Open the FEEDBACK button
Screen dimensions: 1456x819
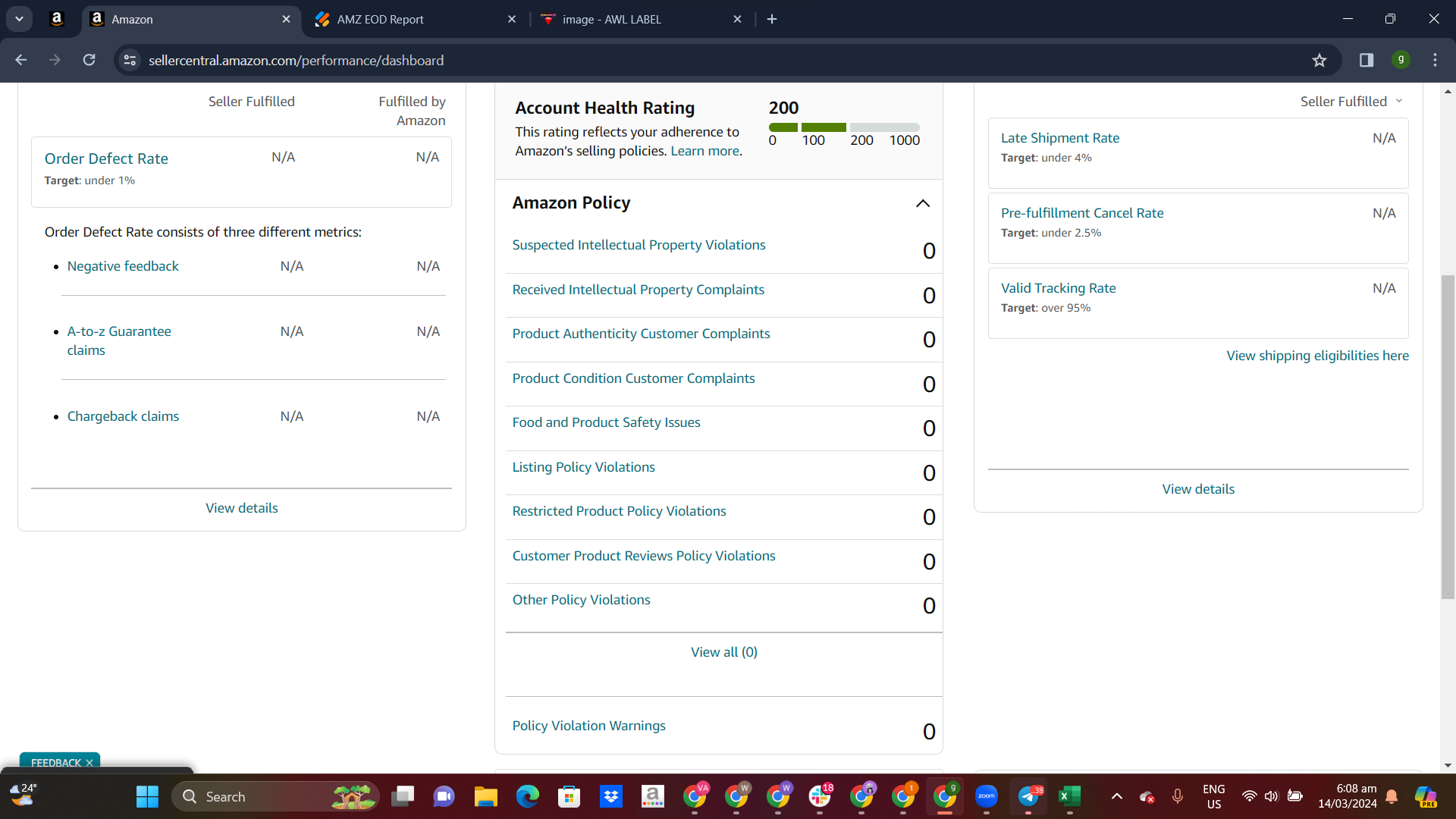55,763
